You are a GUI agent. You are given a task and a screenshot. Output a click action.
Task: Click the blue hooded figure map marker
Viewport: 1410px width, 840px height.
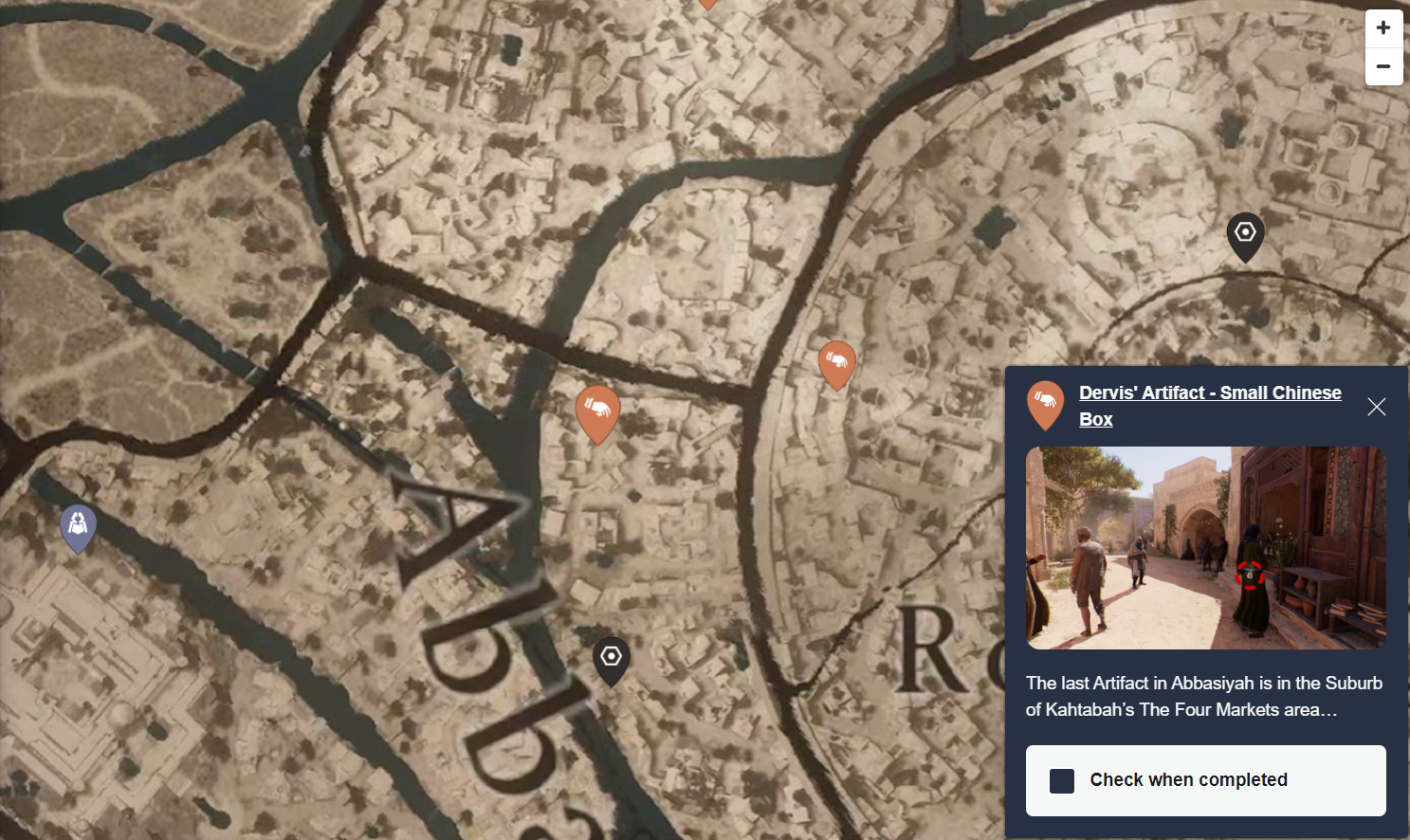pyautogui.click(x=78, y=528)
